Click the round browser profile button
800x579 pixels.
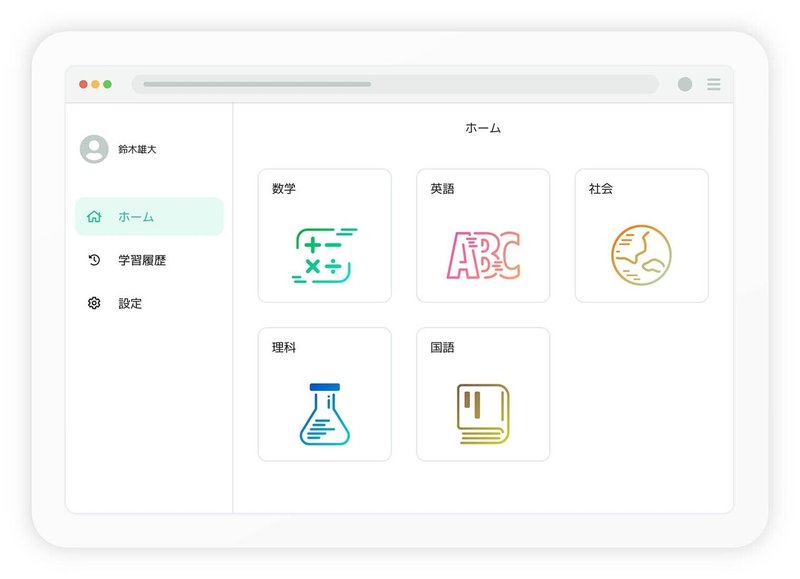tap(685, 84)
